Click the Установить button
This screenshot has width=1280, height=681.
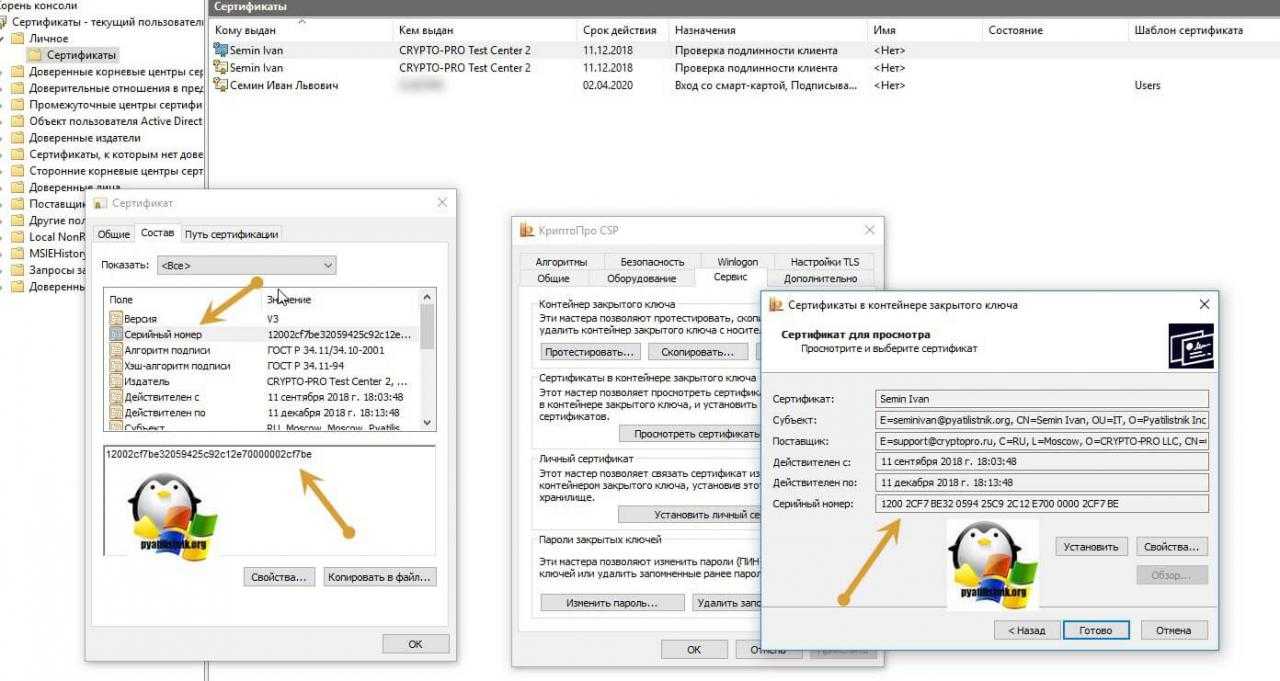pyautogui.click(x=1091, y=547)
